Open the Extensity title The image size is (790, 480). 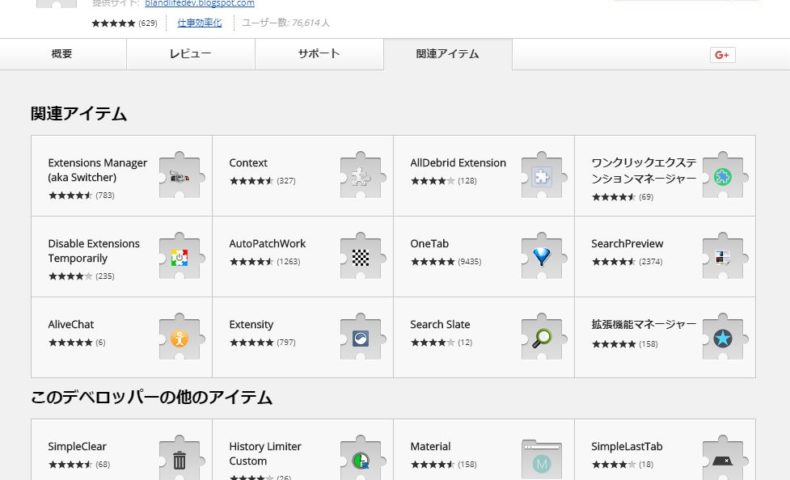[251, 324]
